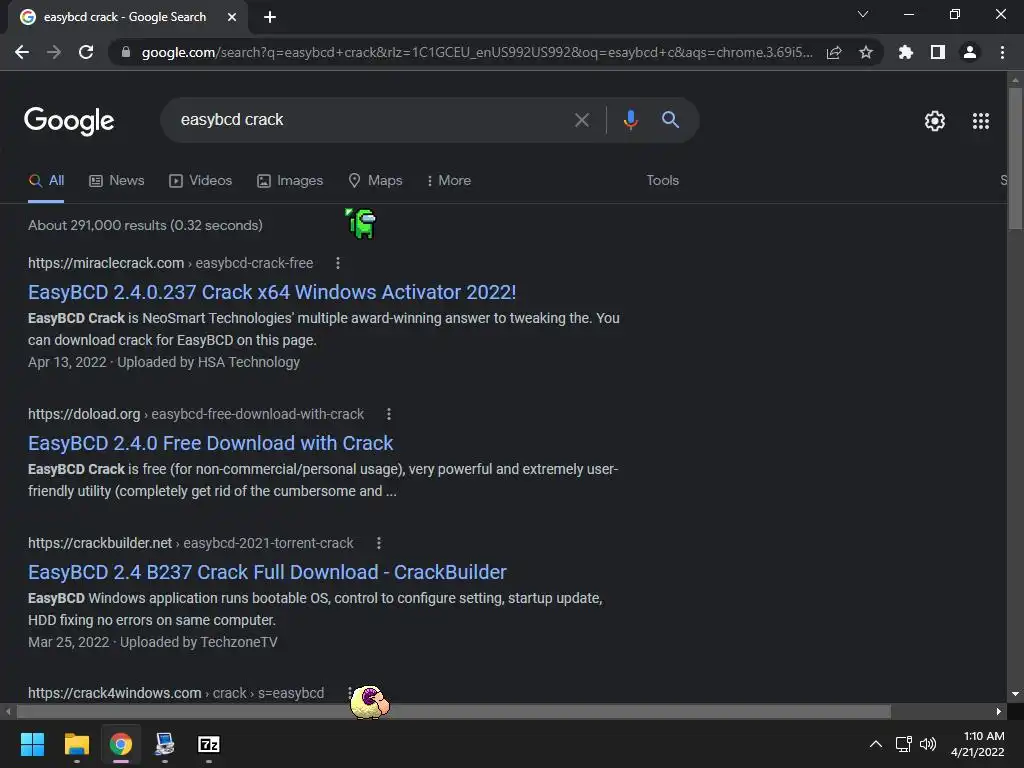Submit search with magnifier icon
Image resolution: width=1024 pixels, height=768 pixels.
670,120
